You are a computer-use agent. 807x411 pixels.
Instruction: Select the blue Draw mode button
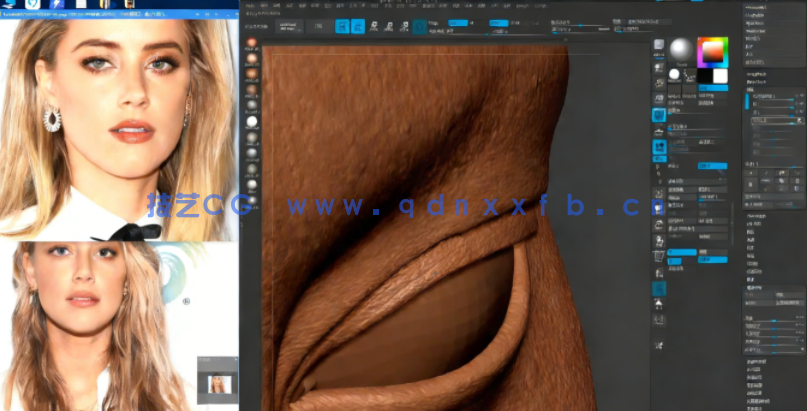click(358, 27)
